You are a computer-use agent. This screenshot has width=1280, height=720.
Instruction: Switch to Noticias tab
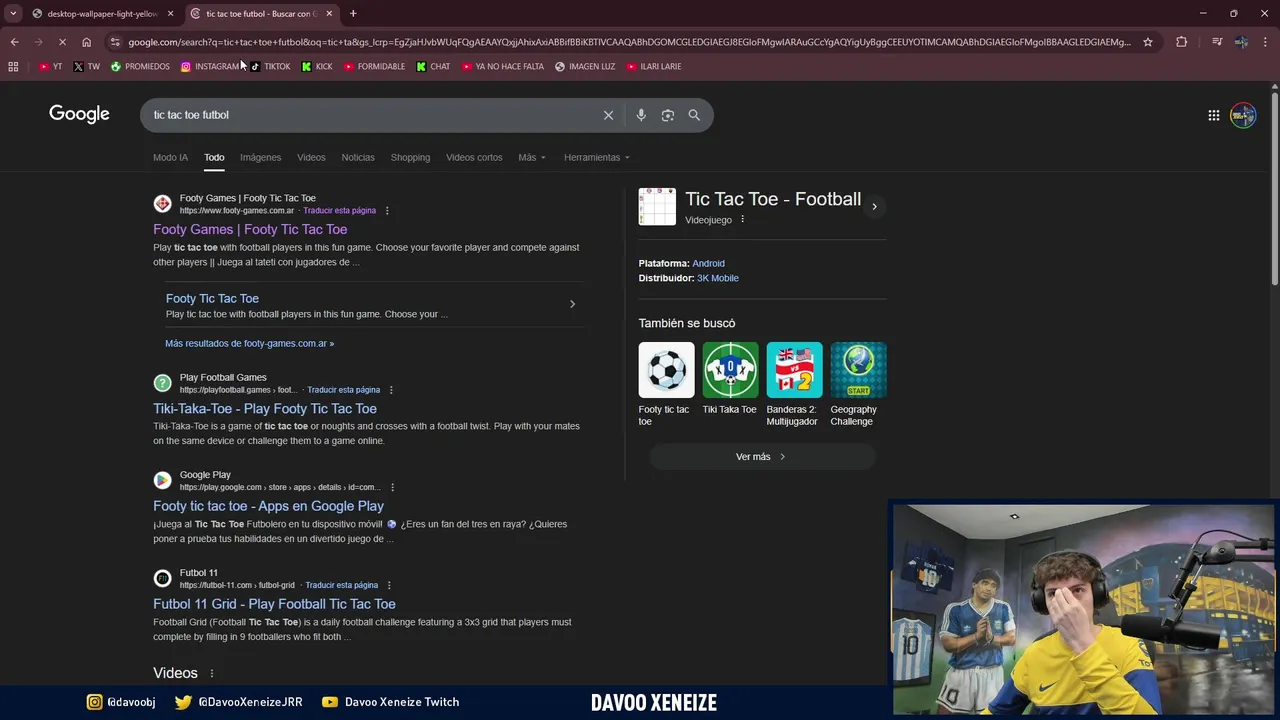pos(358,157)
